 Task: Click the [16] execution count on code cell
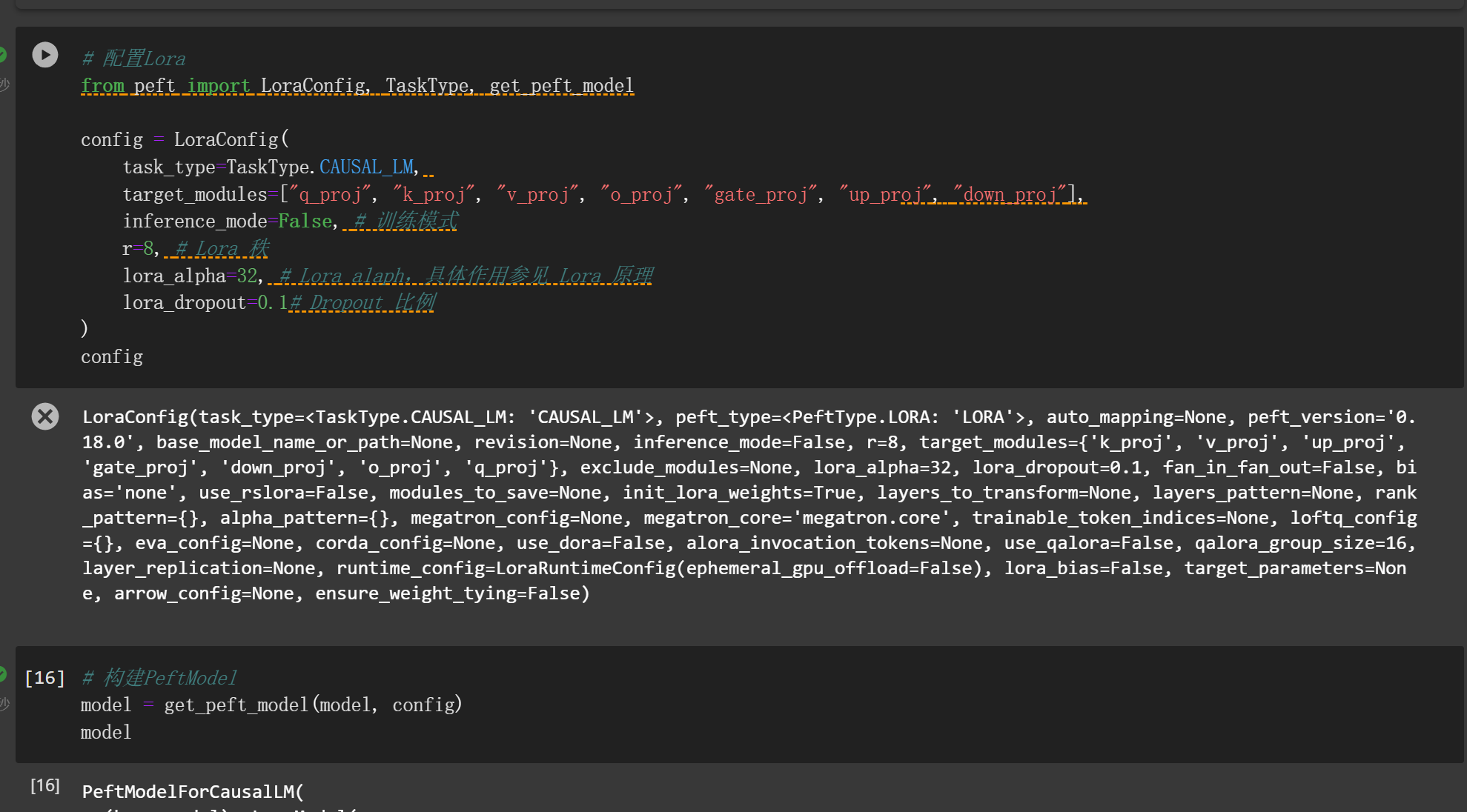click(x=44, y=678)
